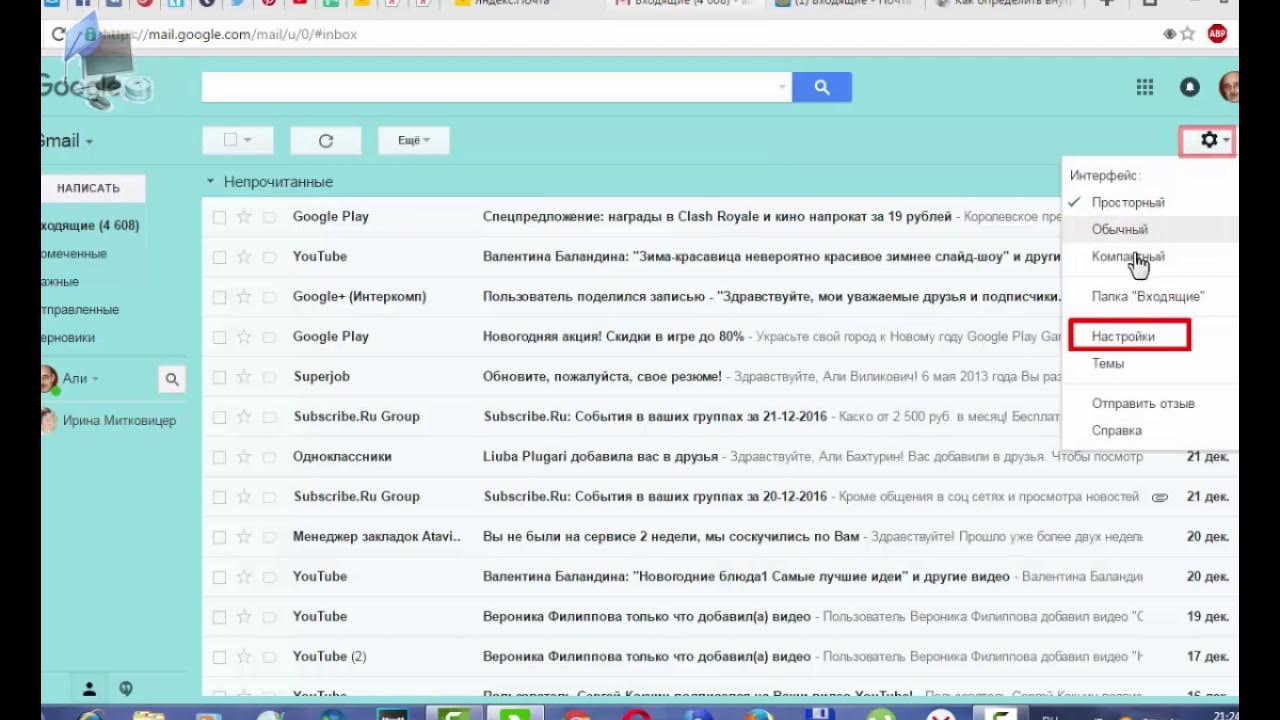Star the Superjob email
The image size is (1280, 720).
tap(244, 377)
